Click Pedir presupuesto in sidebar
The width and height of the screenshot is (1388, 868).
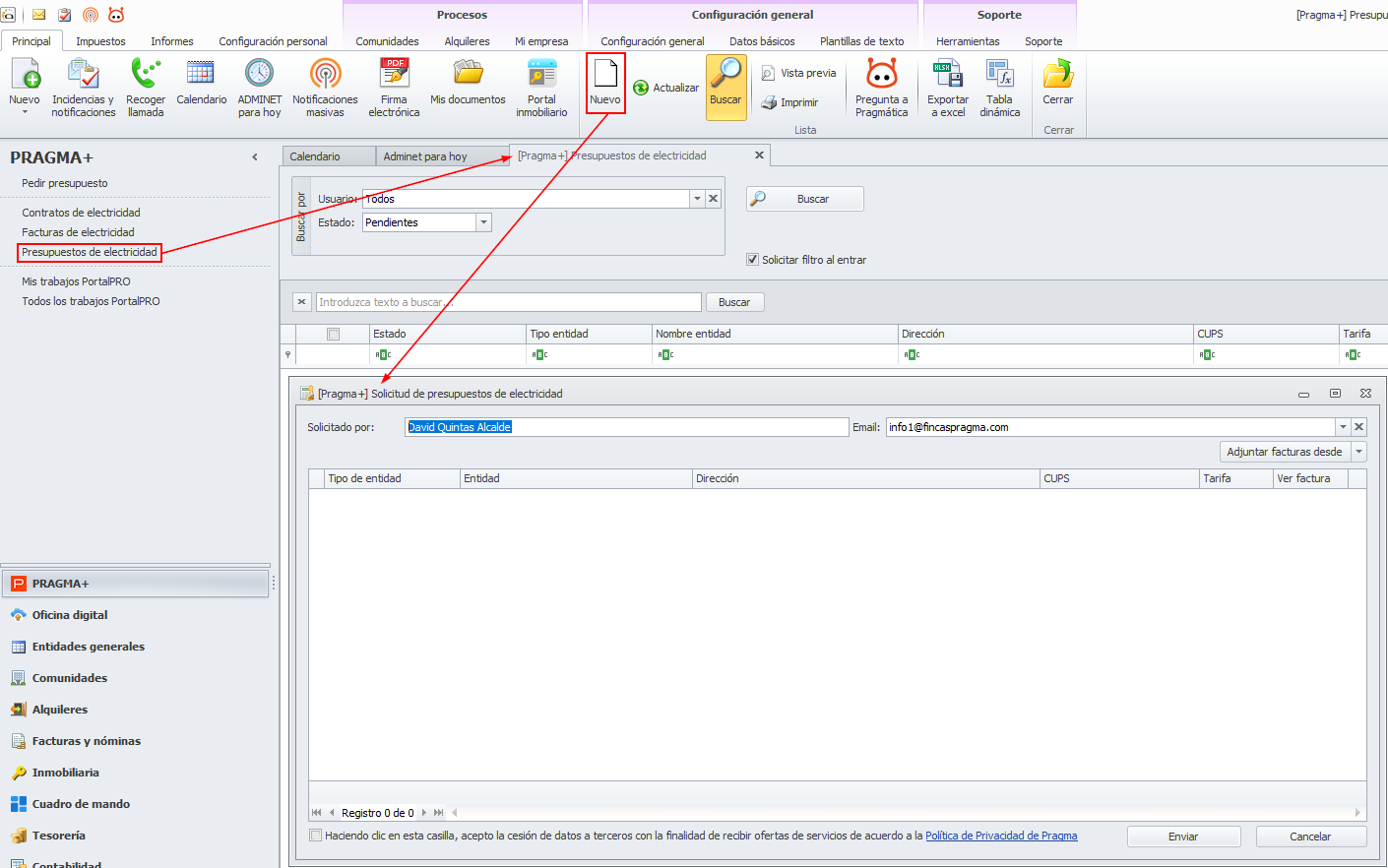click(x=65, y=183)
